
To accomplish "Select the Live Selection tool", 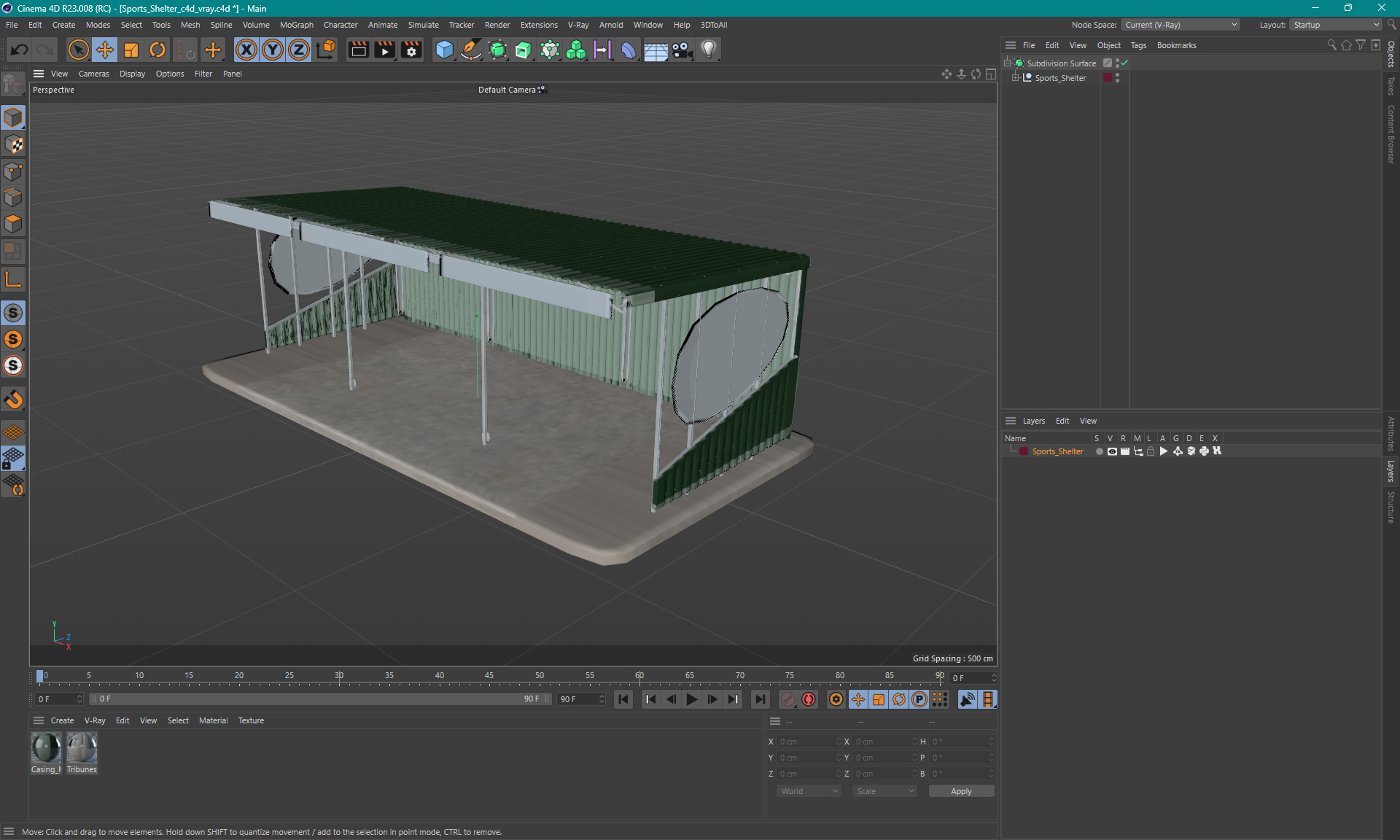I will pyautogui.click(x=78, y=50).
